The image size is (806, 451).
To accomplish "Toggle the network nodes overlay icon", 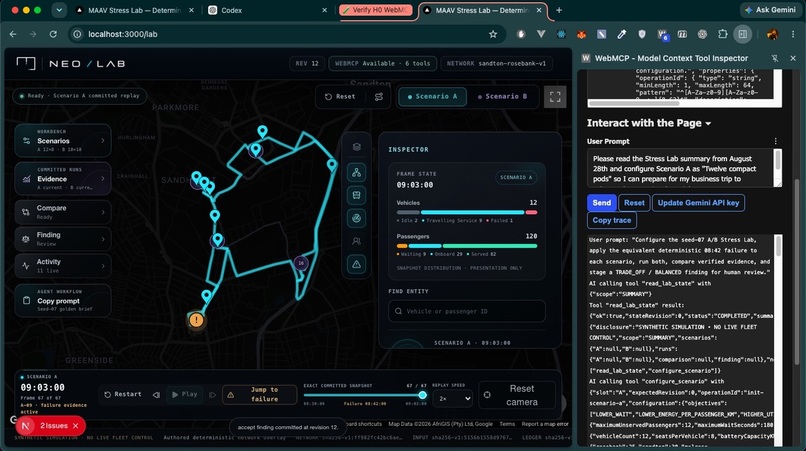I will 356,172.
